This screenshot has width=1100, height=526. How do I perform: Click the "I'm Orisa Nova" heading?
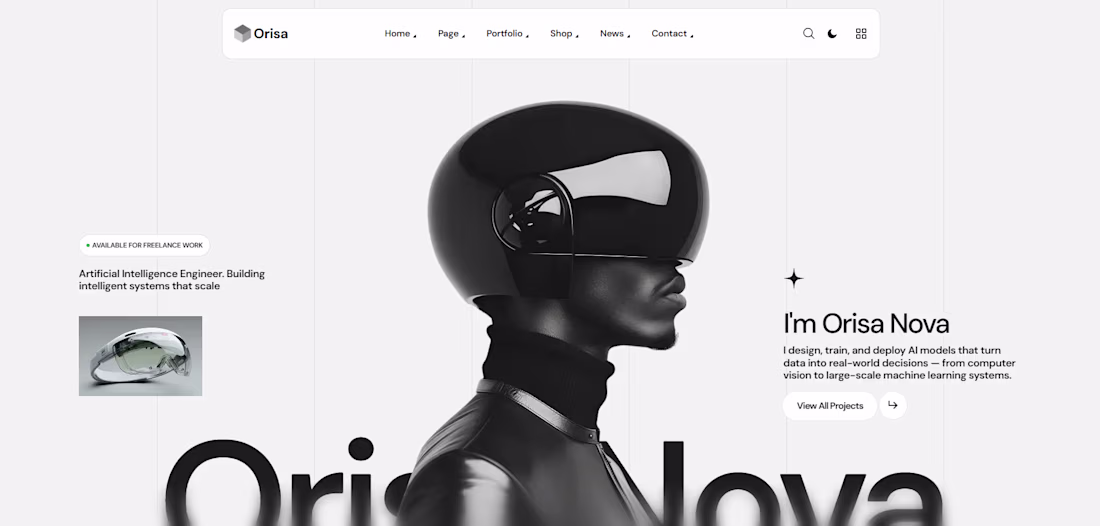pyautogui.click(x=866, y=324)
